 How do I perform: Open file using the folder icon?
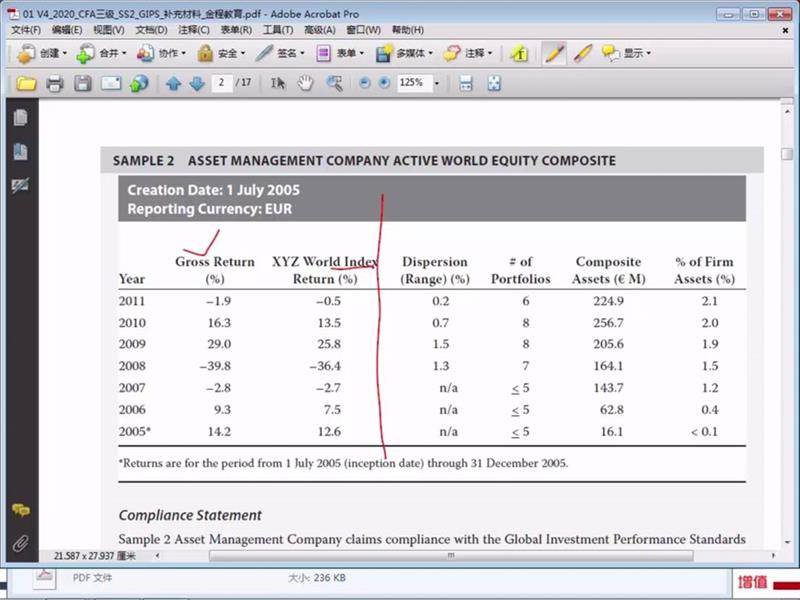(26, 83)
